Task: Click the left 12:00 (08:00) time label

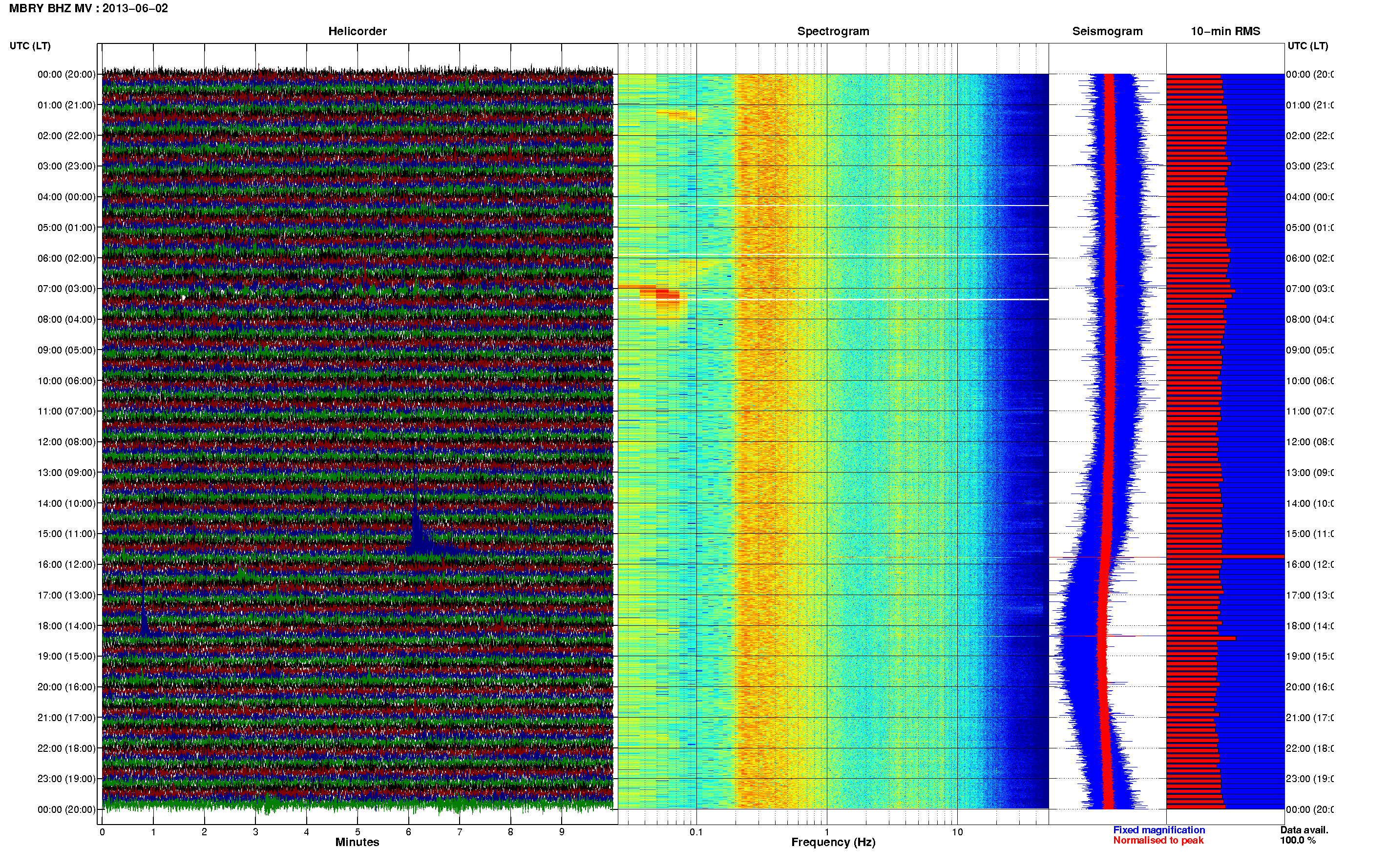Action: pos(66,442)
